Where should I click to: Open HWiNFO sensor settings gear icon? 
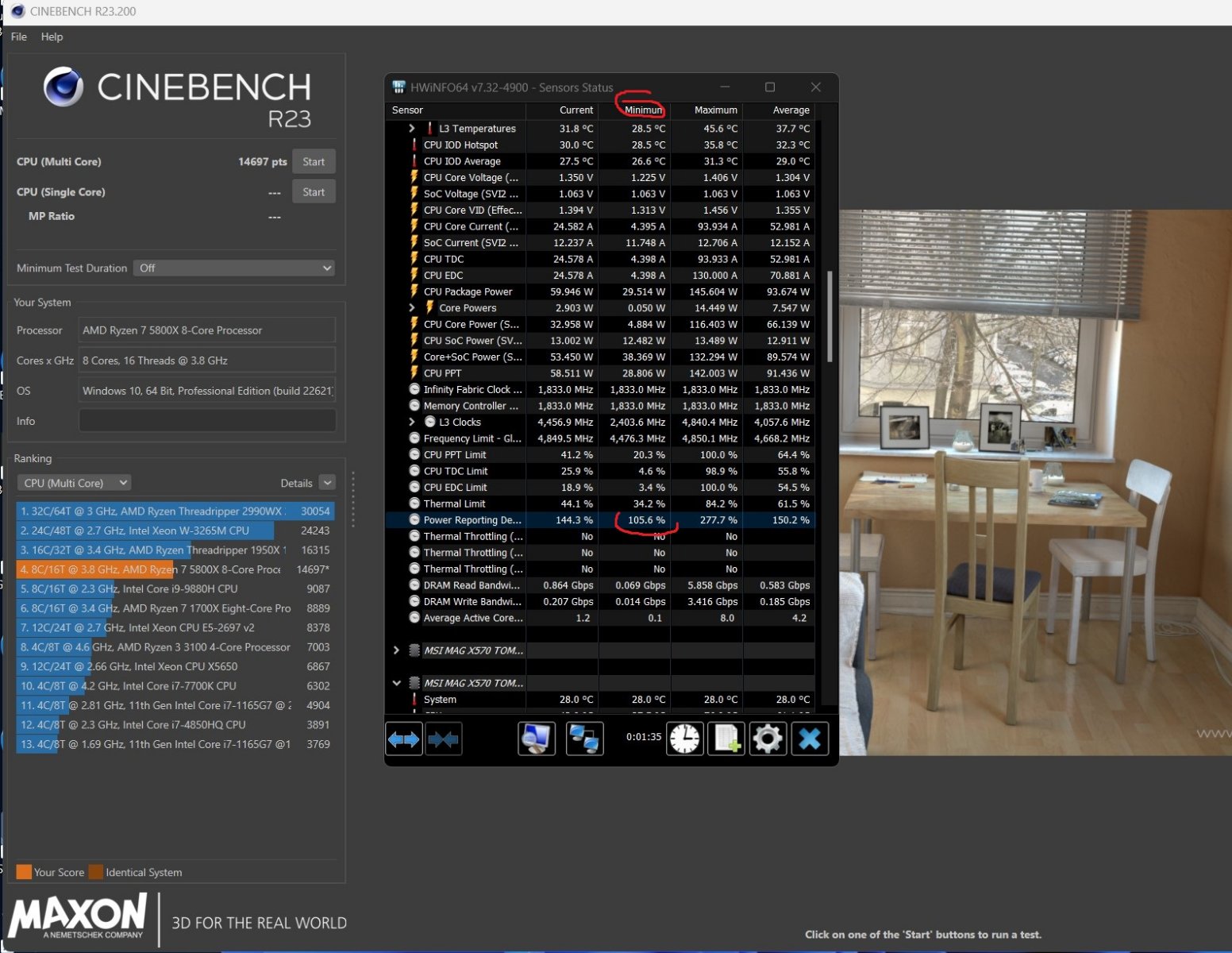(x=768, y=739)
